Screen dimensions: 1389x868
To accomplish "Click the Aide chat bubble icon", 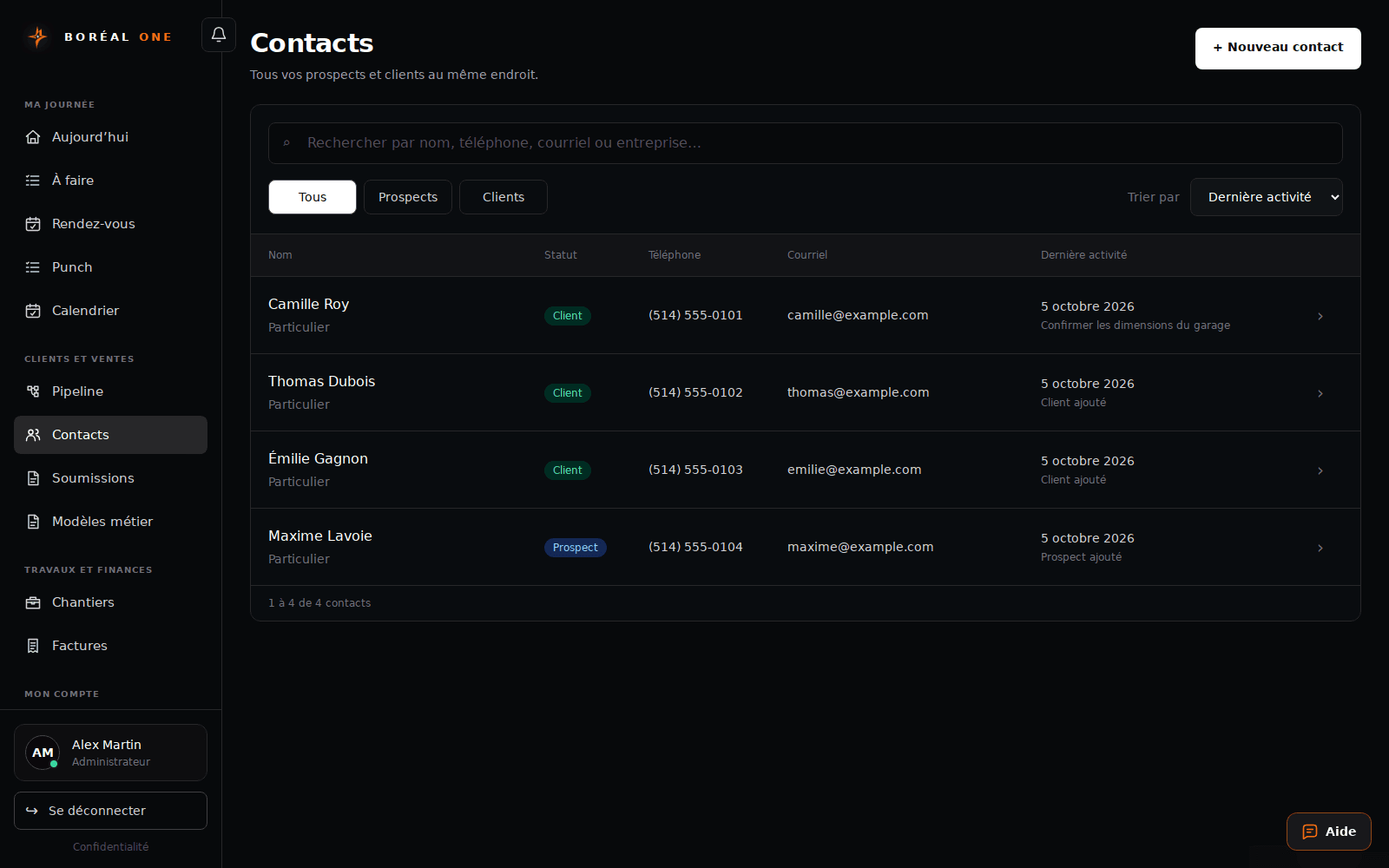I will [1310, 832].
